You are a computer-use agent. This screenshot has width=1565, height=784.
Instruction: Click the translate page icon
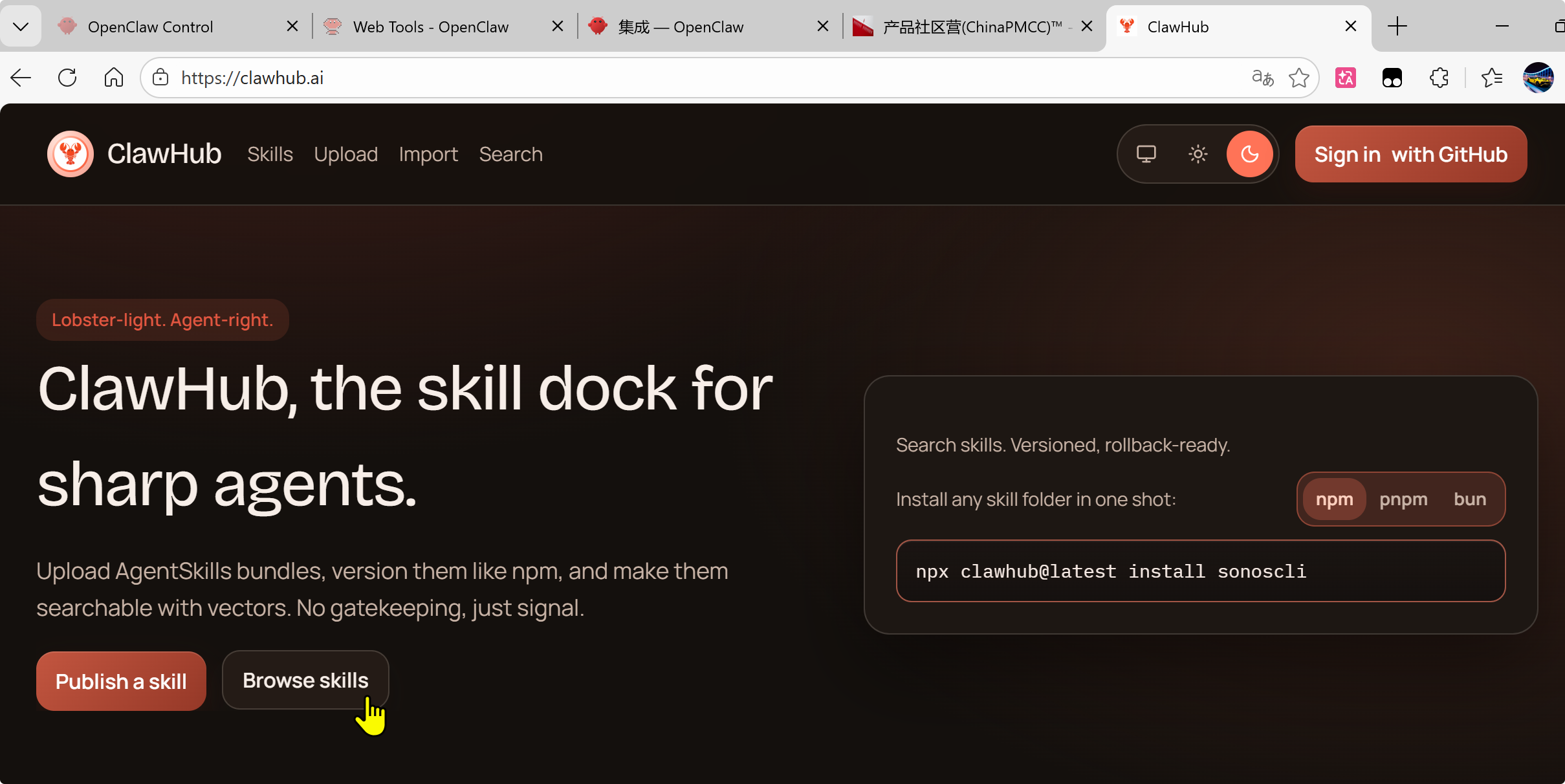1262,78
